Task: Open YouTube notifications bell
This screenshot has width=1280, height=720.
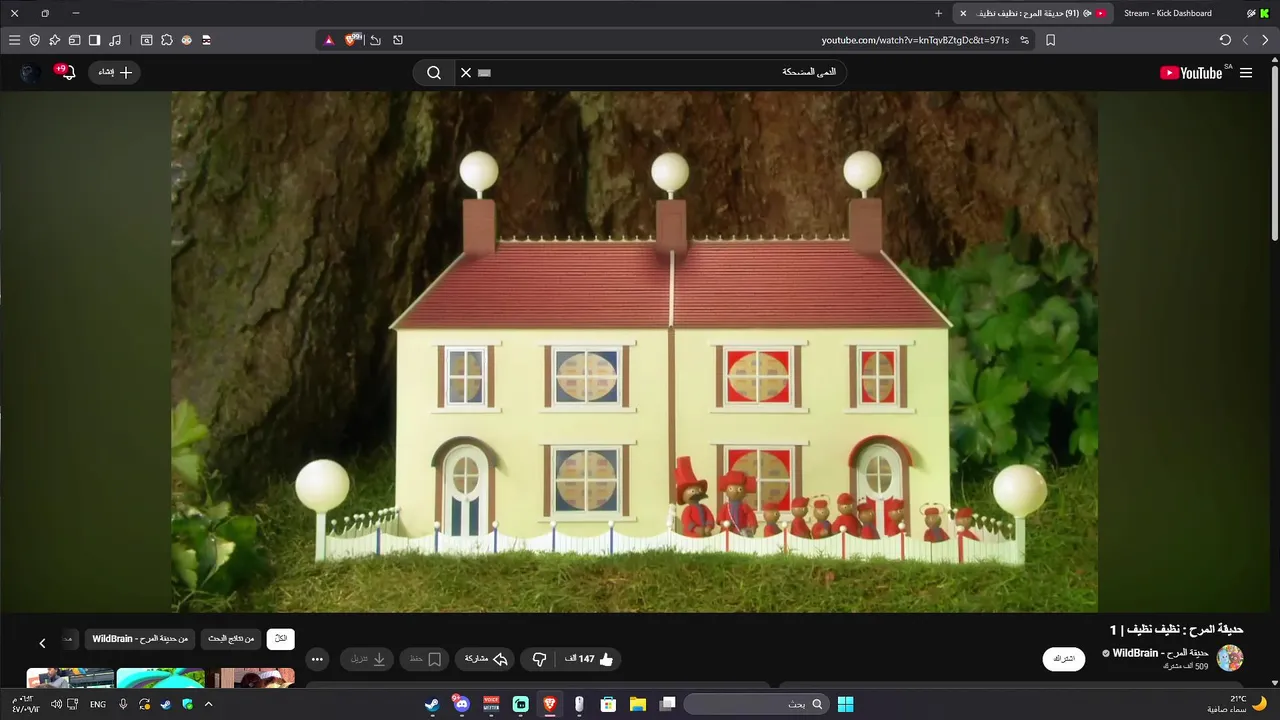Action: point(67,72)
